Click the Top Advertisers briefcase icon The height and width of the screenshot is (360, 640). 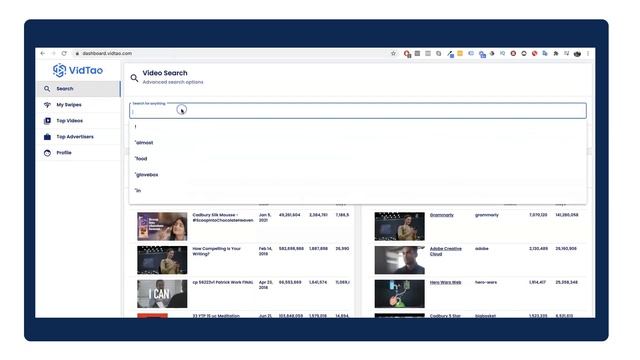click(47, 137)
